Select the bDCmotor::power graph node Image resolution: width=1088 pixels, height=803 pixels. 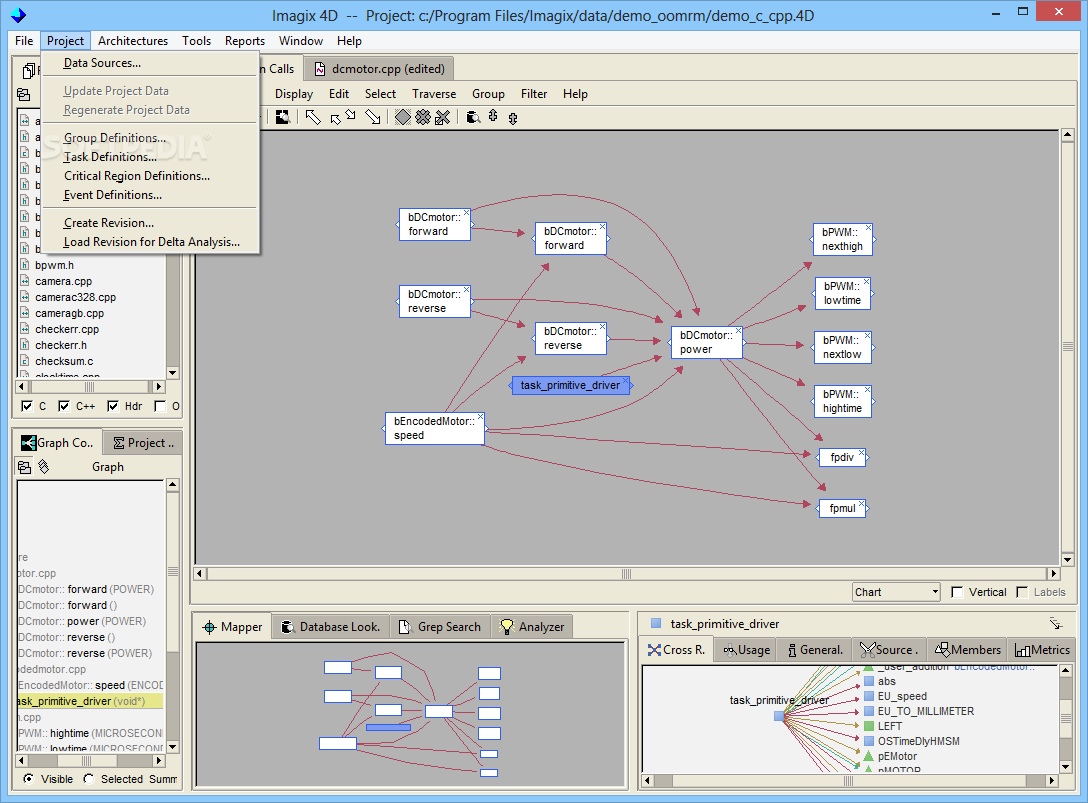[x=706, y=342]
